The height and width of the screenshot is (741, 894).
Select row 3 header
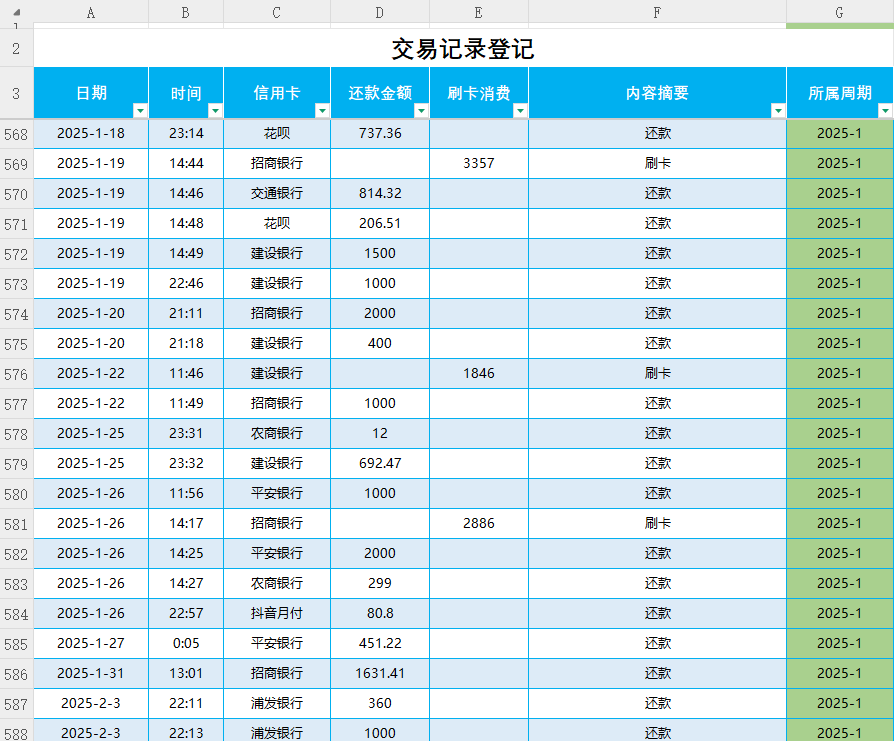tap(17, 93)
